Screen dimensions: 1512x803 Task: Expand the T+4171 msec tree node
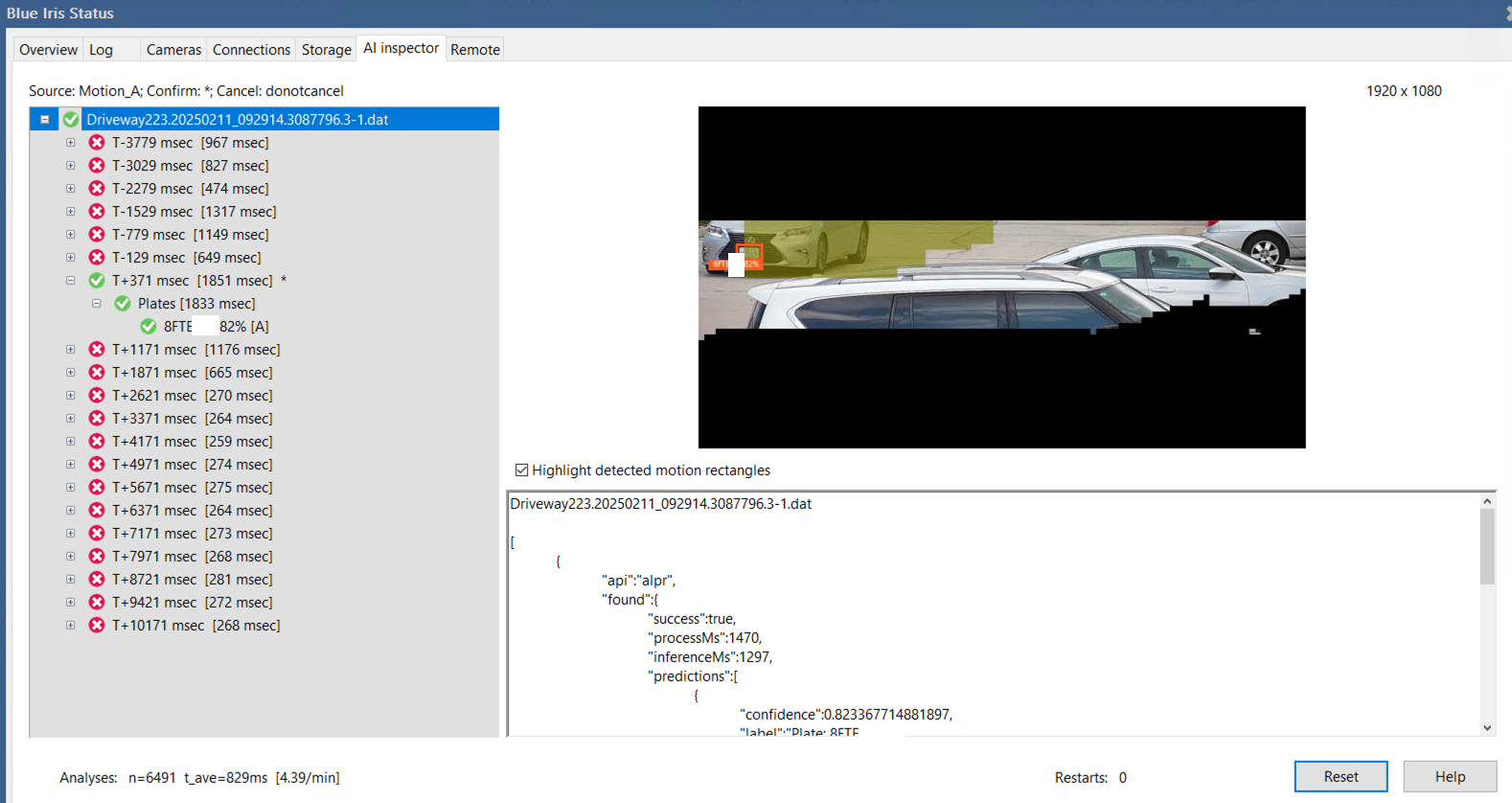[x=70, y=442]
